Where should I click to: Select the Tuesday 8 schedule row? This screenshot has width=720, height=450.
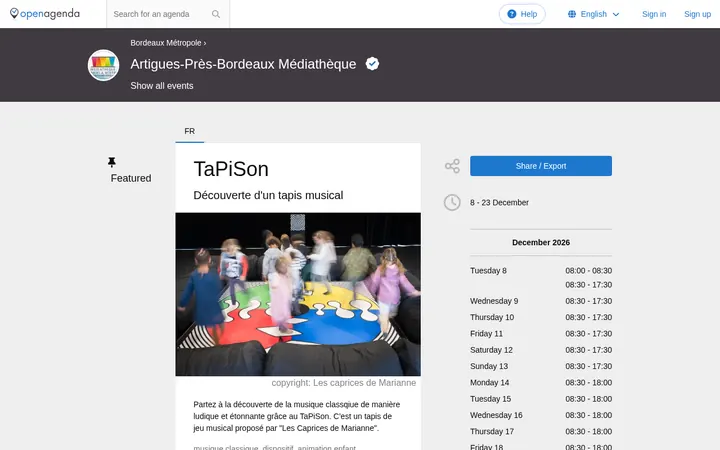pos(541,277)
